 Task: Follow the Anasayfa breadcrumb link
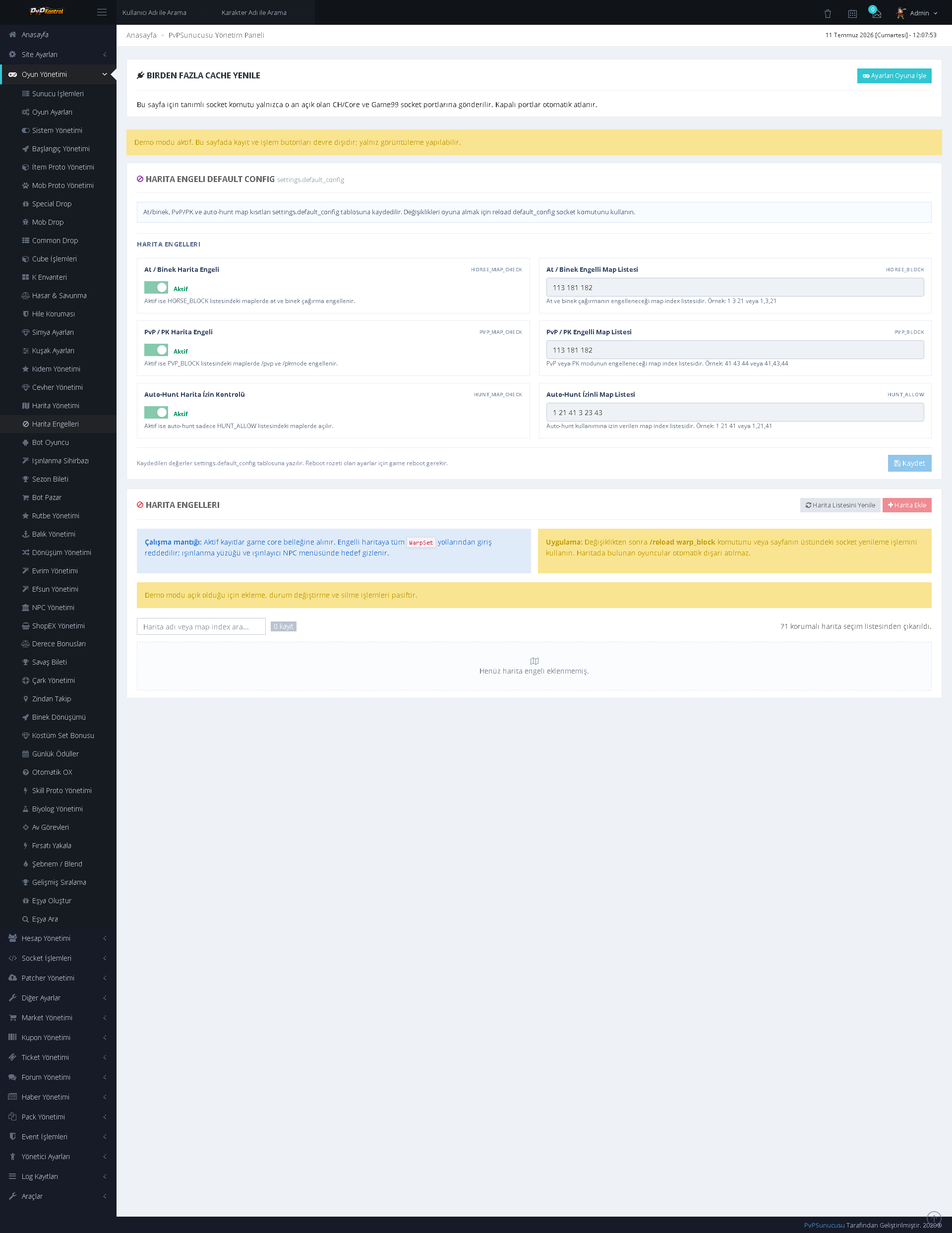coord(142,35)
